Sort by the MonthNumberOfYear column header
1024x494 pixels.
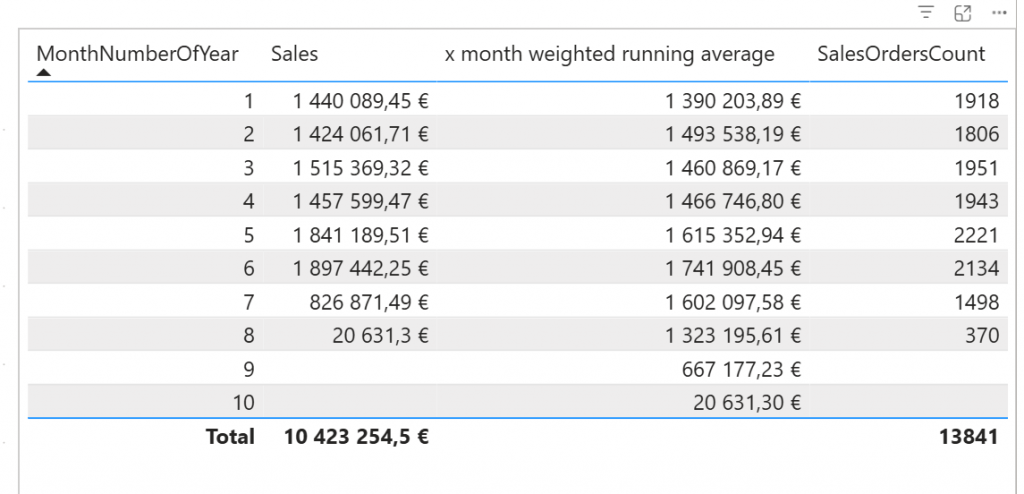click(137, 54)
